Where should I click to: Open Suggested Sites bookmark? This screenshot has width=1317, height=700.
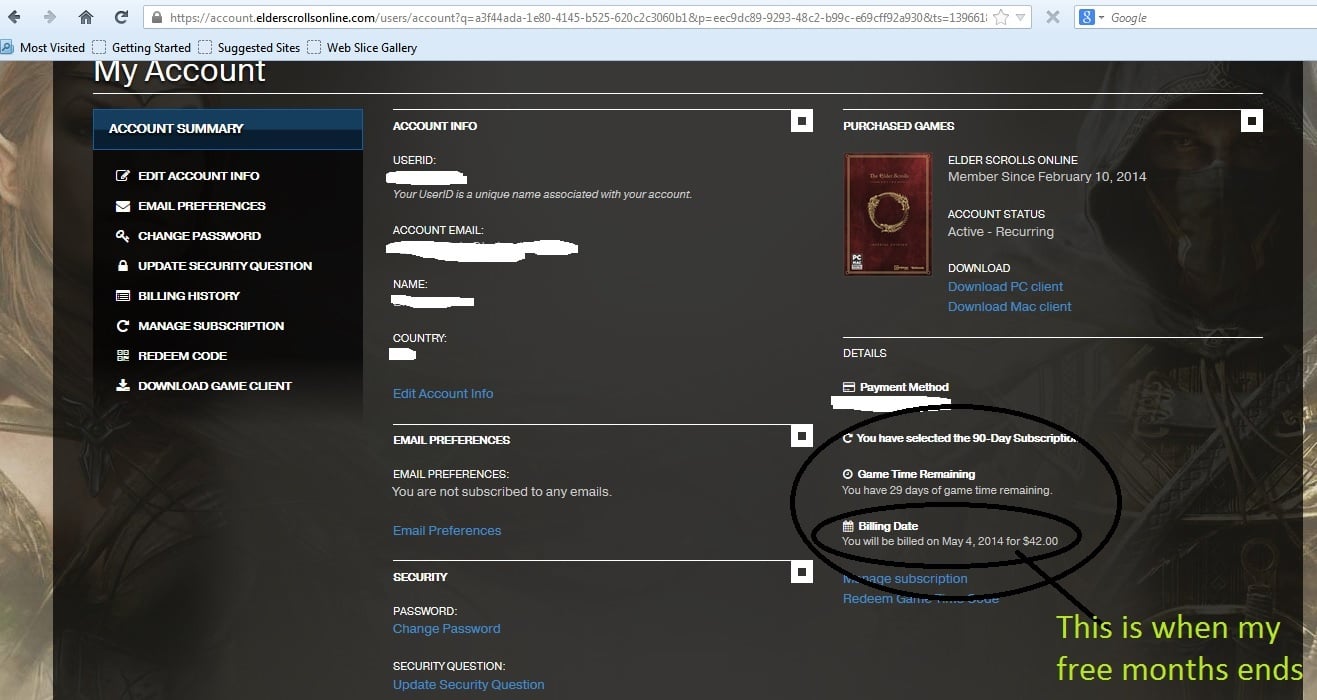coord(249,47)
